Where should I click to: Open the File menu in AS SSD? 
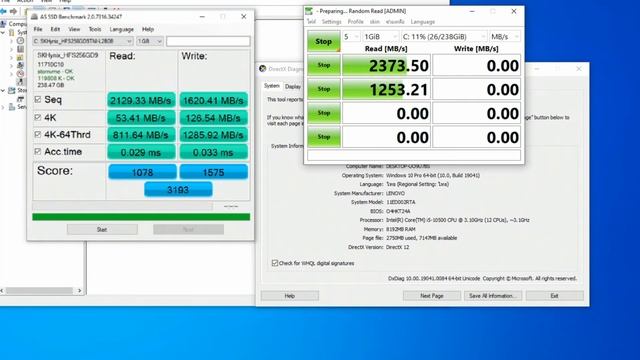[38, 29]
